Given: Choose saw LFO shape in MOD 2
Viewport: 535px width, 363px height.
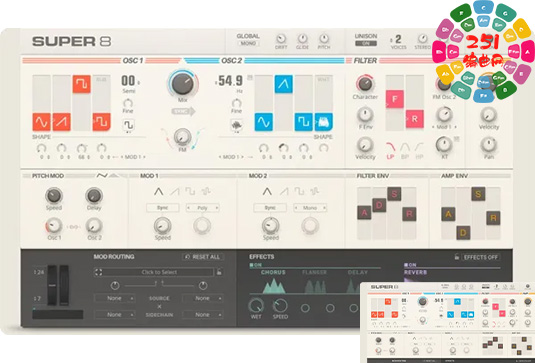Looking at the screenshot, I should pyautogui.click(x=284, y=191).
